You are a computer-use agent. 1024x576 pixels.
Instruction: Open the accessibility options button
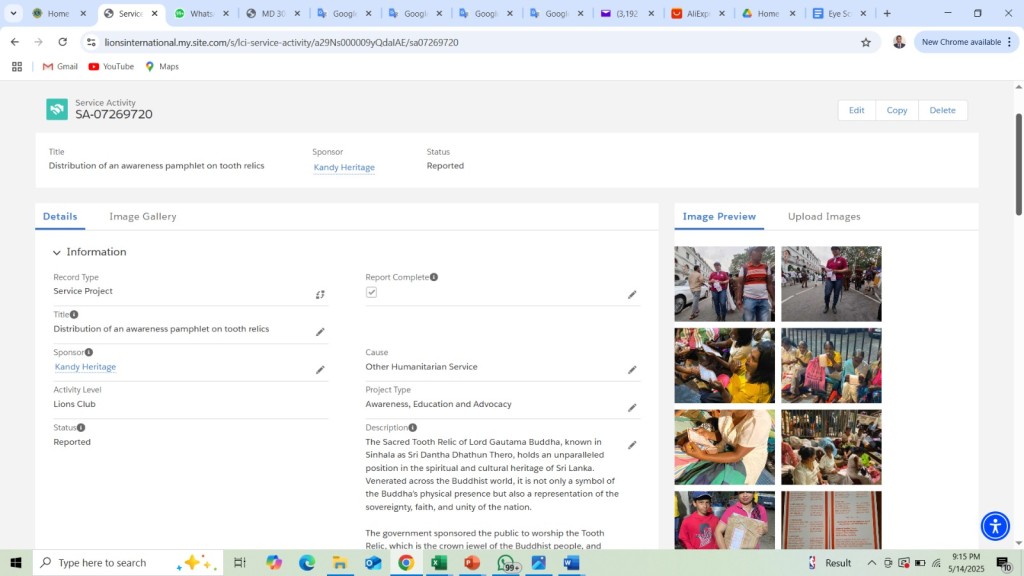point(995,526)
